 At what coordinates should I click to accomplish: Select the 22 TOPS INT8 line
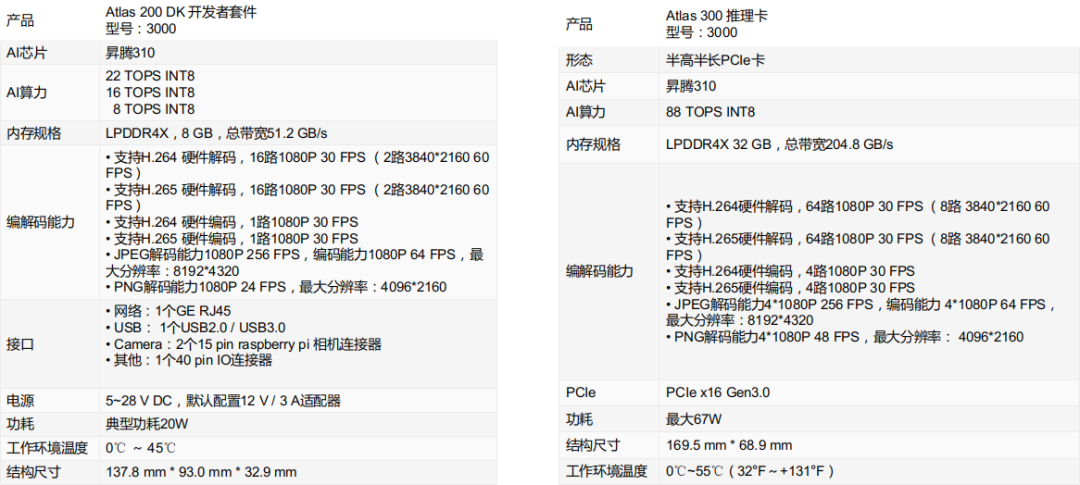tap(151, 75)
